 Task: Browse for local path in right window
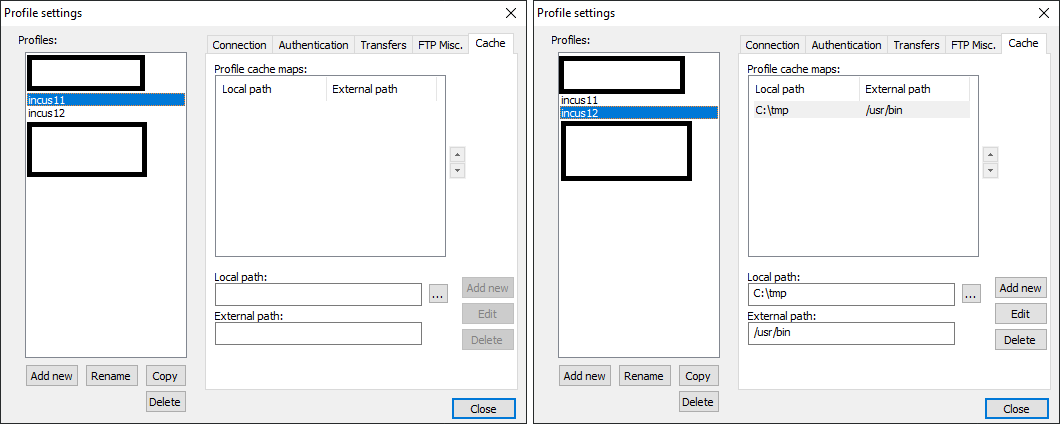(x=971, y=294)
